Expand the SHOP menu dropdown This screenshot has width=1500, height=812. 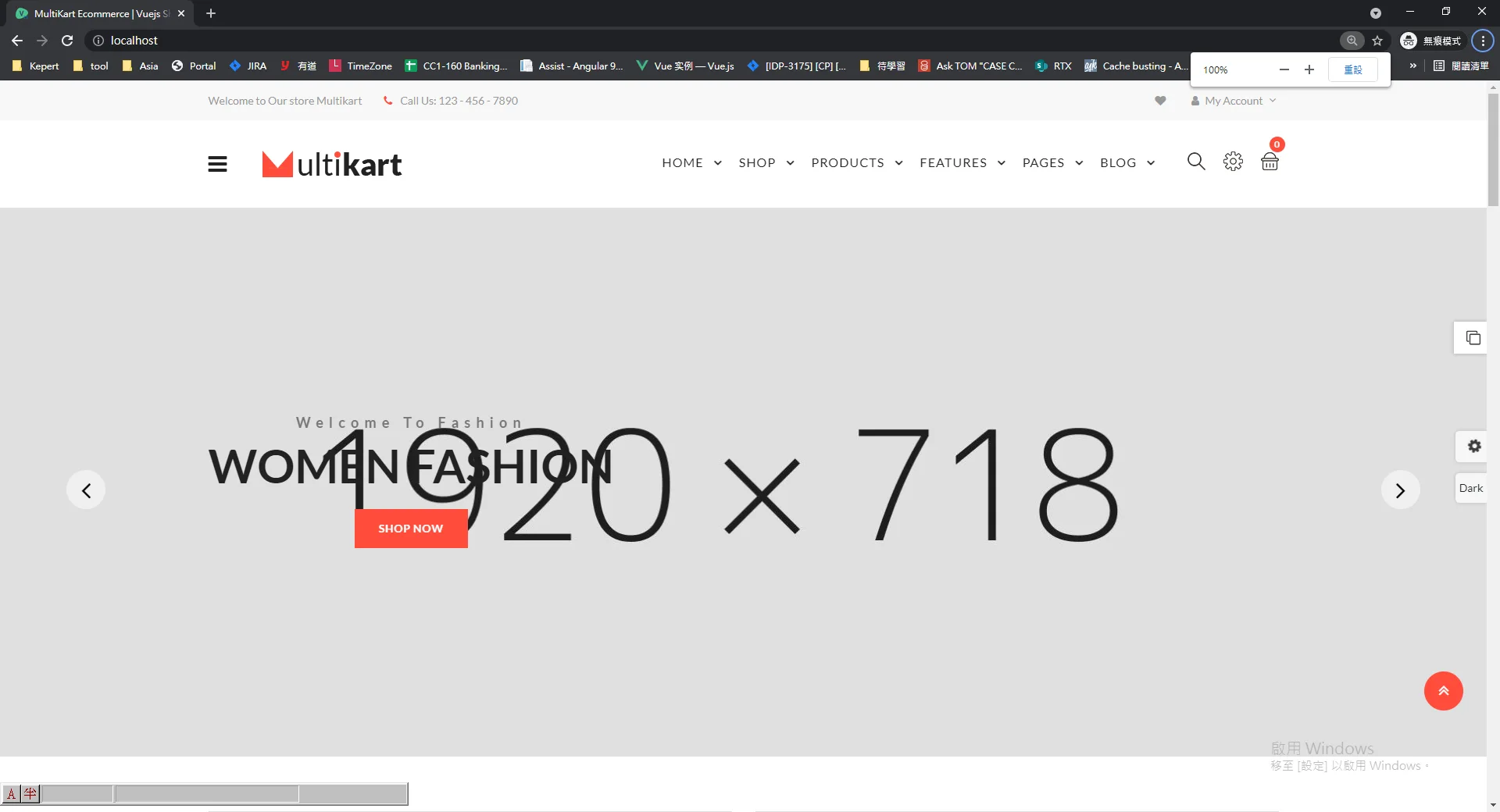(x=766, y=163)
